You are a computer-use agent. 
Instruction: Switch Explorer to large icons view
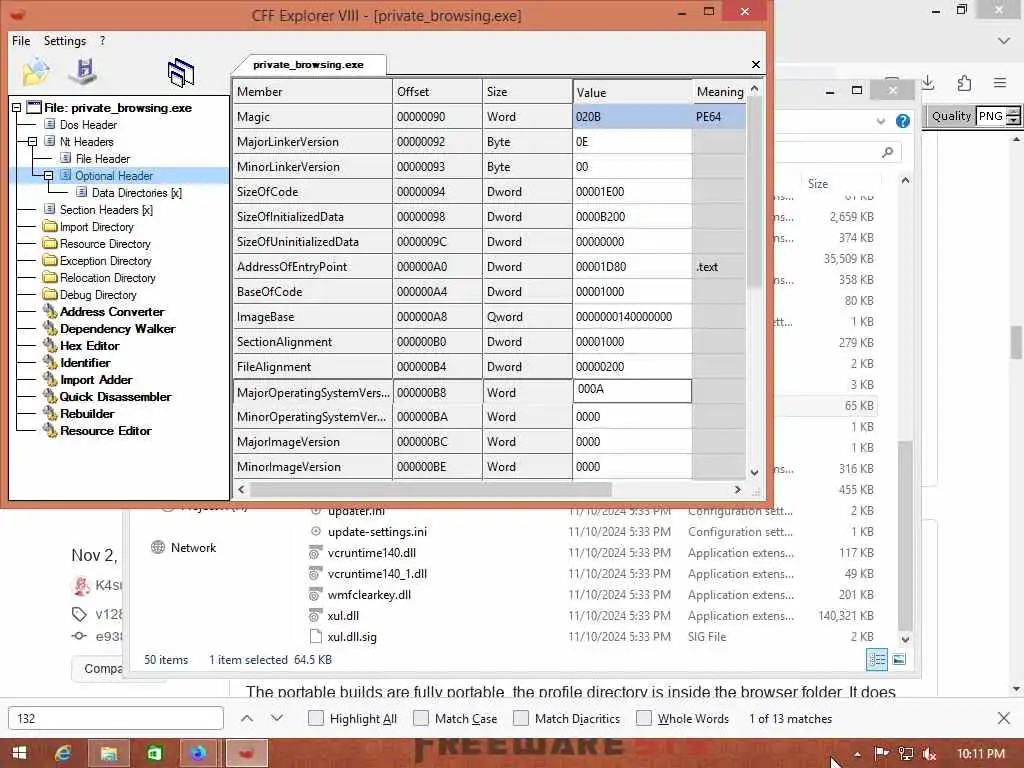coord(899,660)
